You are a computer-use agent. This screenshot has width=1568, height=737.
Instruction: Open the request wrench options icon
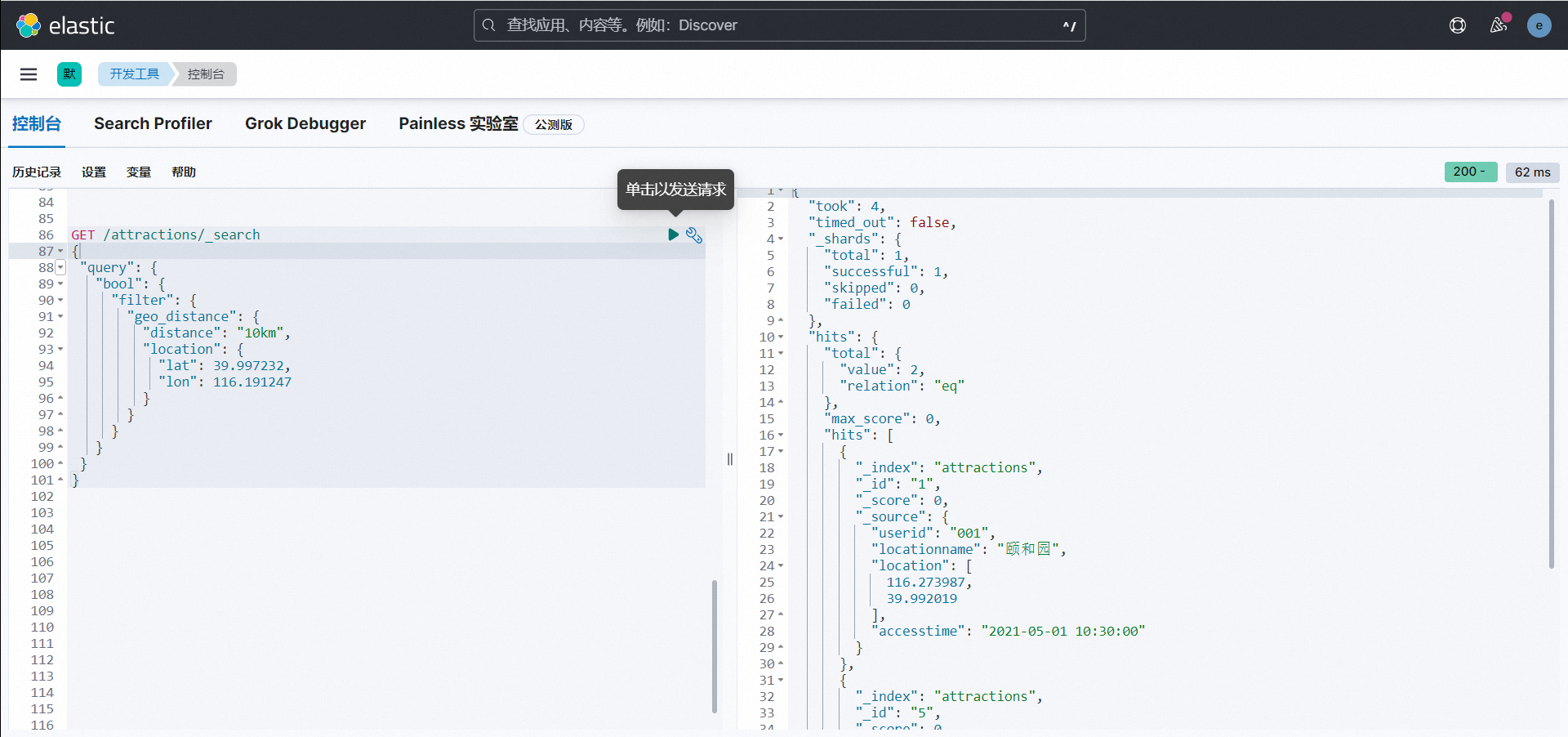tap(694, 235)
